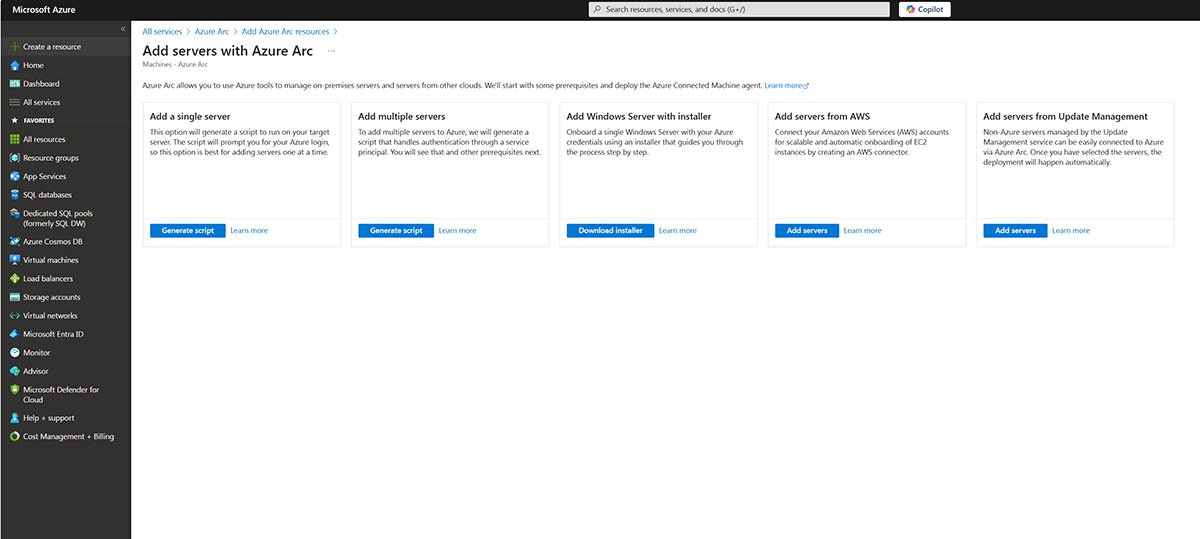The image size is (1200, 539).
Task: Go to Azure Arc breadcrumb
Action: 212,32
